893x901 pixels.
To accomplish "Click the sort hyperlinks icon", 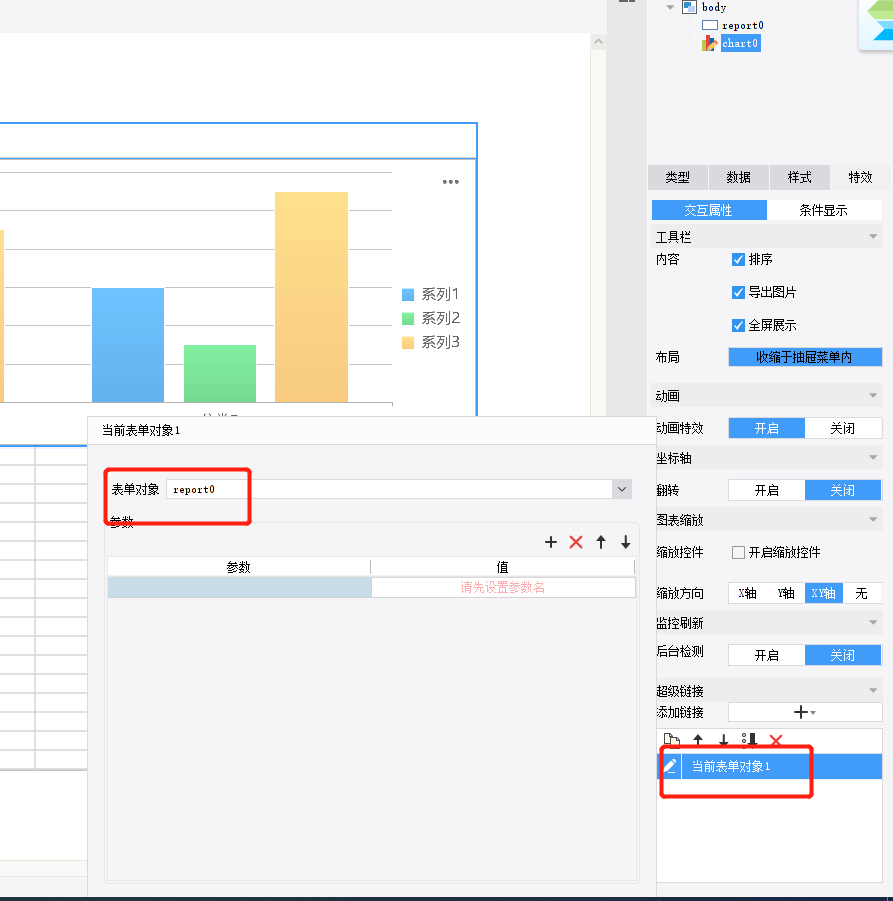I will click(x=749, y=740).
